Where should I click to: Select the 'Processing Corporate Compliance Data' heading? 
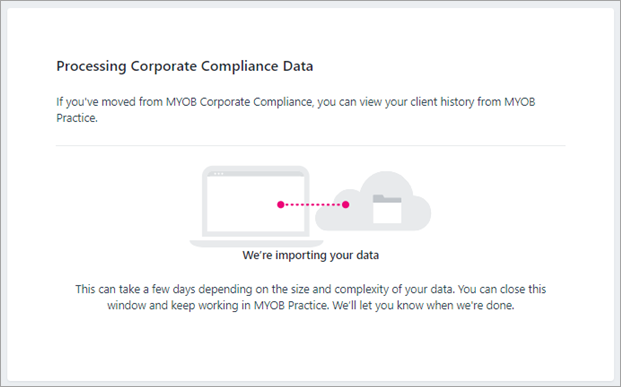[x=185, y=66]
